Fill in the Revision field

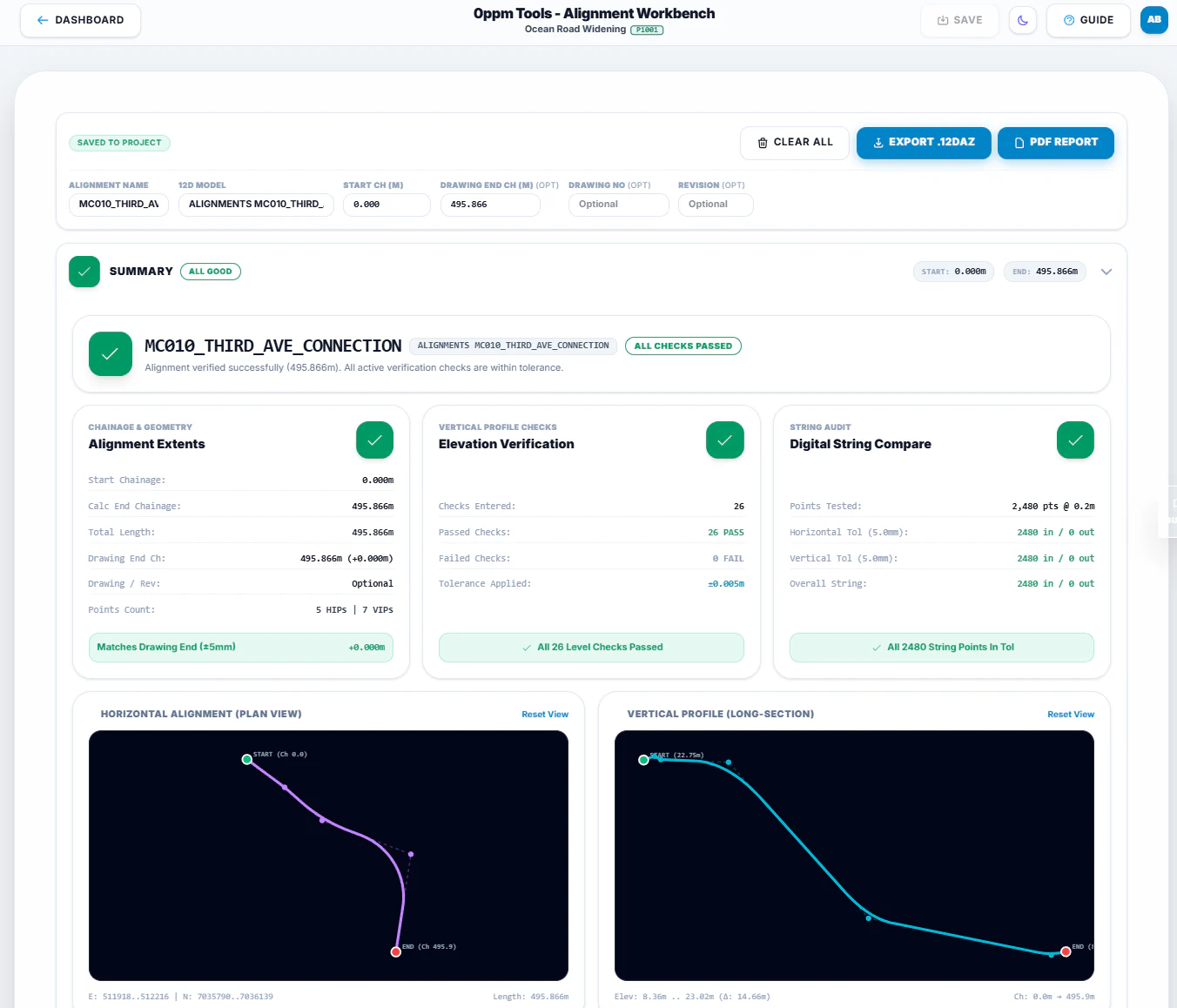[716, 205]
